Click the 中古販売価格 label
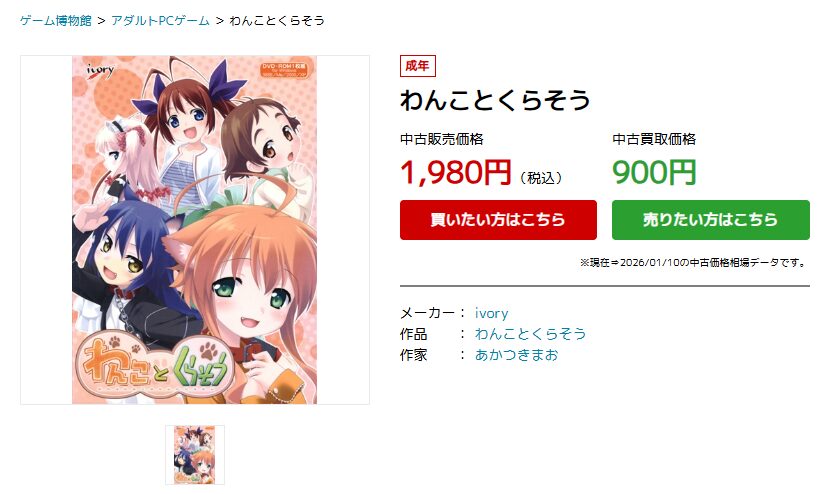The height and width of the screenshot is (494, 827). click(x=441, y=139)
